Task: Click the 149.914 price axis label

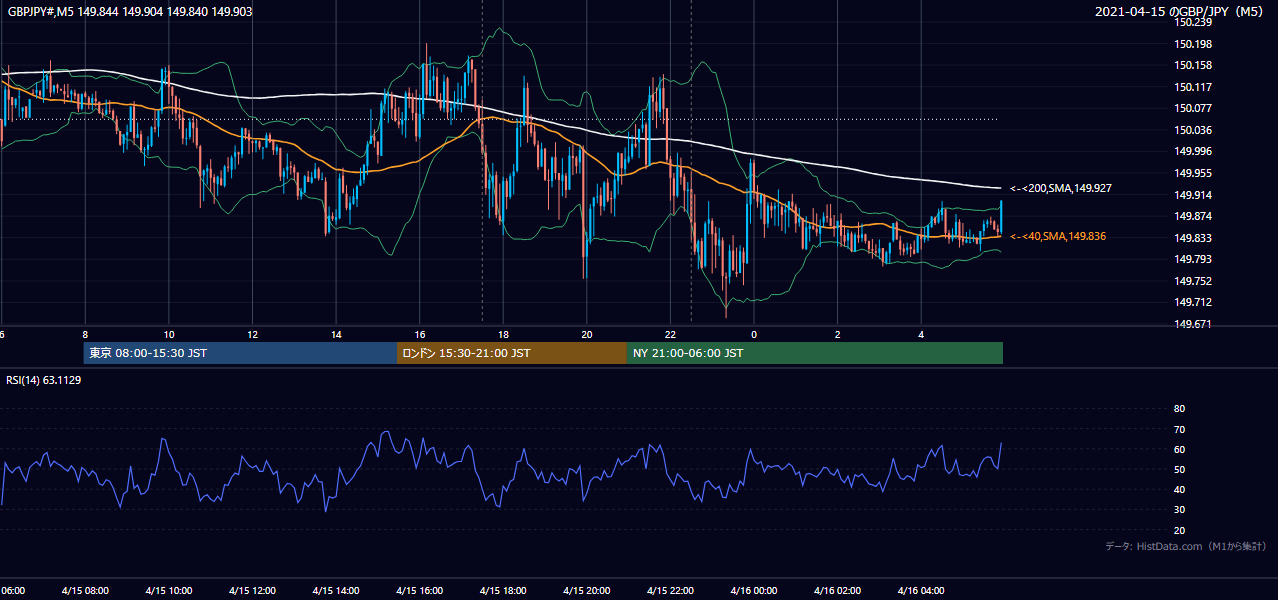Action: pos(1194,195)
